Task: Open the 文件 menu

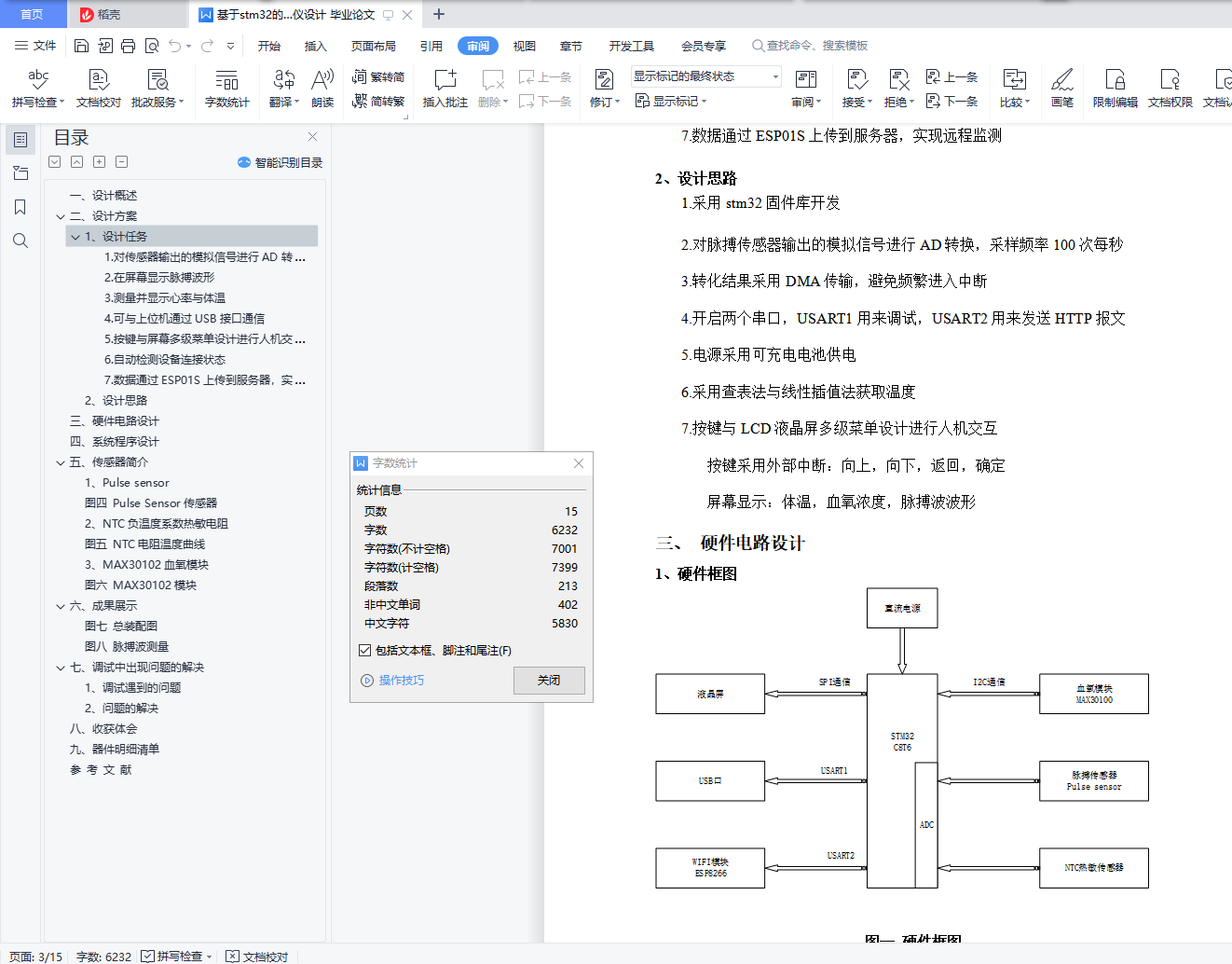Action: click(x=35, y=46)
